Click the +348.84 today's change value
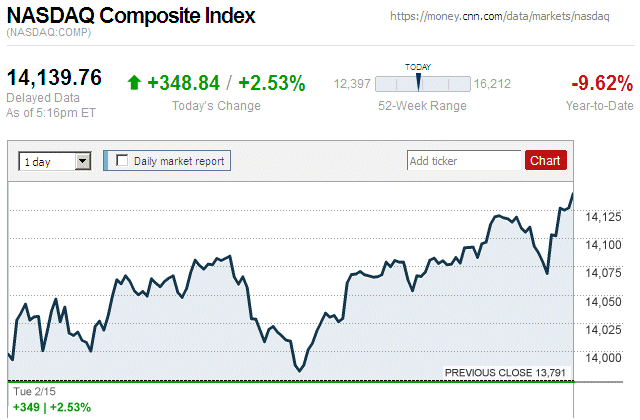The height and width of the screenshot is (420, 640). click(x=182, y=83)
